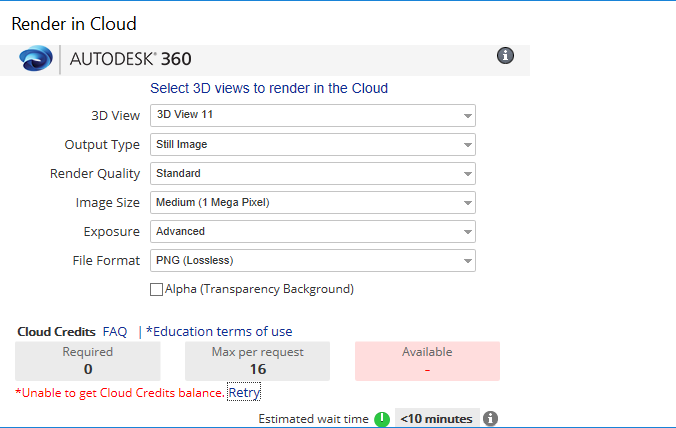Open the 3D View dropdown

[313, 116]
